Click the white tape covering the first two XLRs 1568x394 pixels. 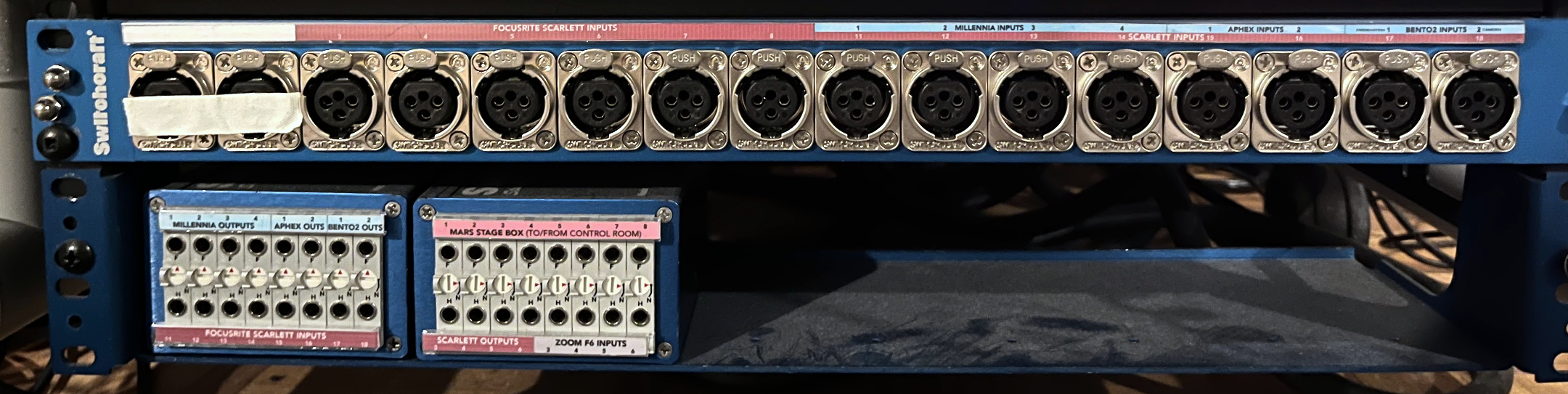(212, 115)
